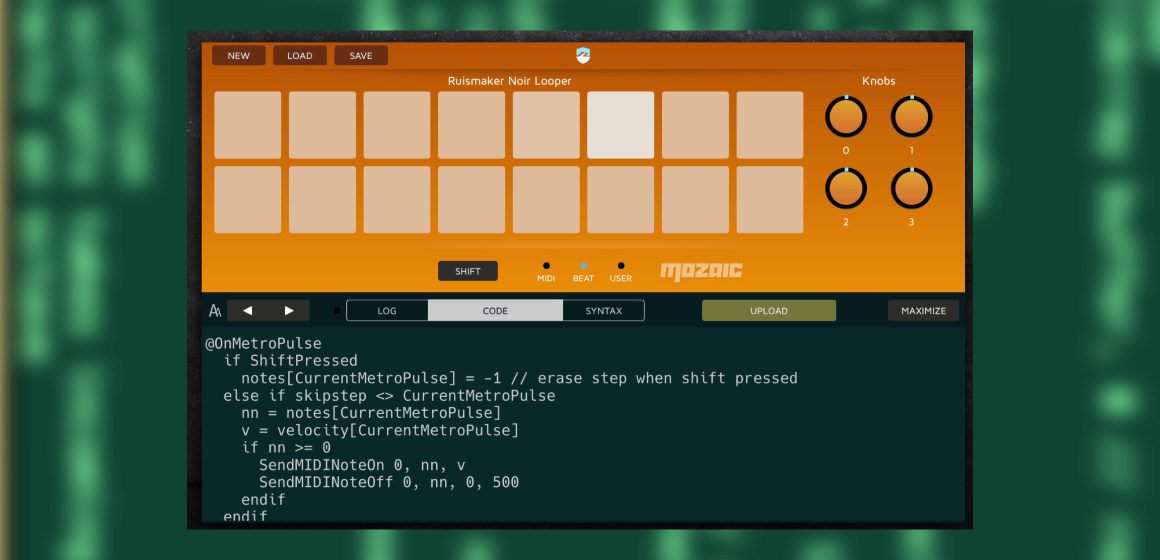The width and height of the screenshot is (1160, 560).
Task: Save the script with SAVE
Action: pyautogui.click(x=361, y=55)
